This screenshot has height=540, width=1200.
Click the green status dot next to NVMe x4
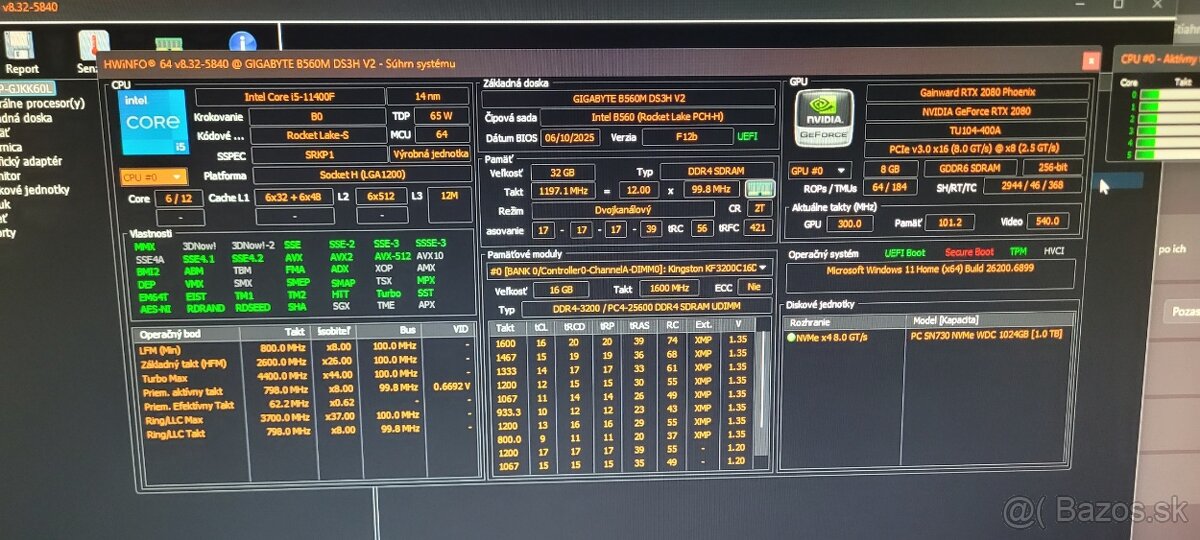coord(791,337)
